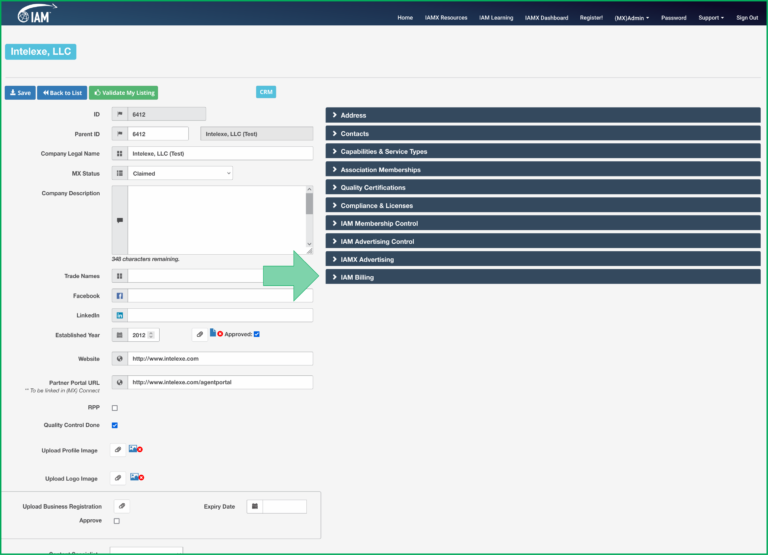View the uploaded profile image thumbnail icon
The image size is (768, 555).
coord(133,448)
